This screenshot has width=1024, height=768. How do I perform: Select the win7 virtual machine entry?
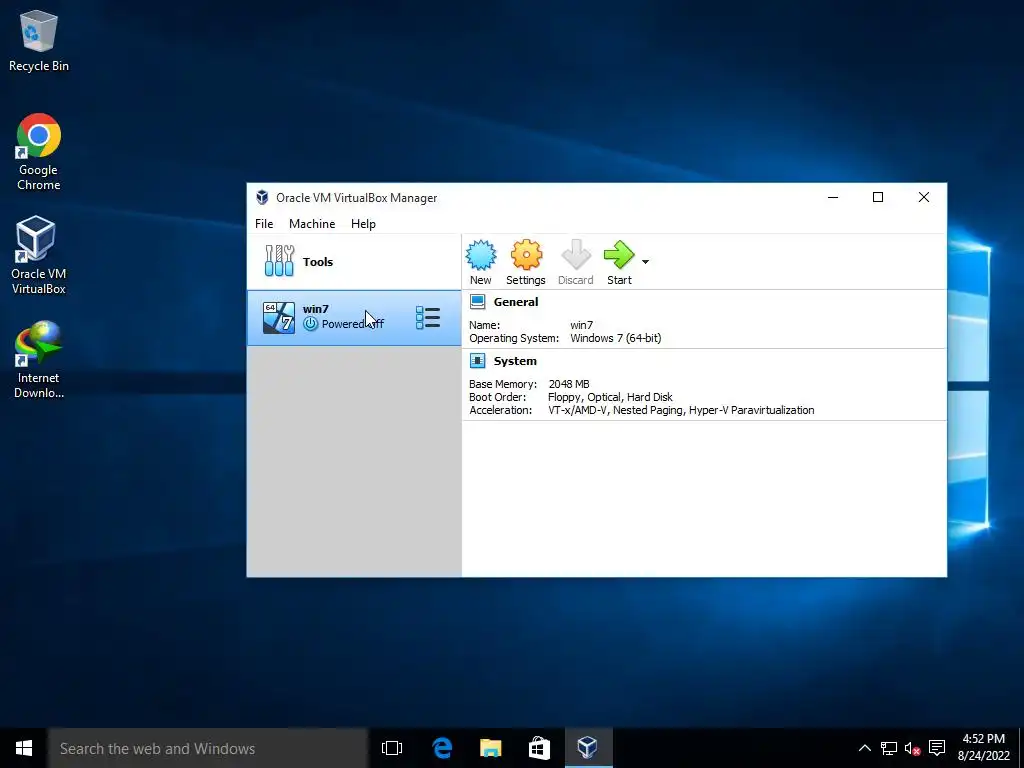coord(354,317)
